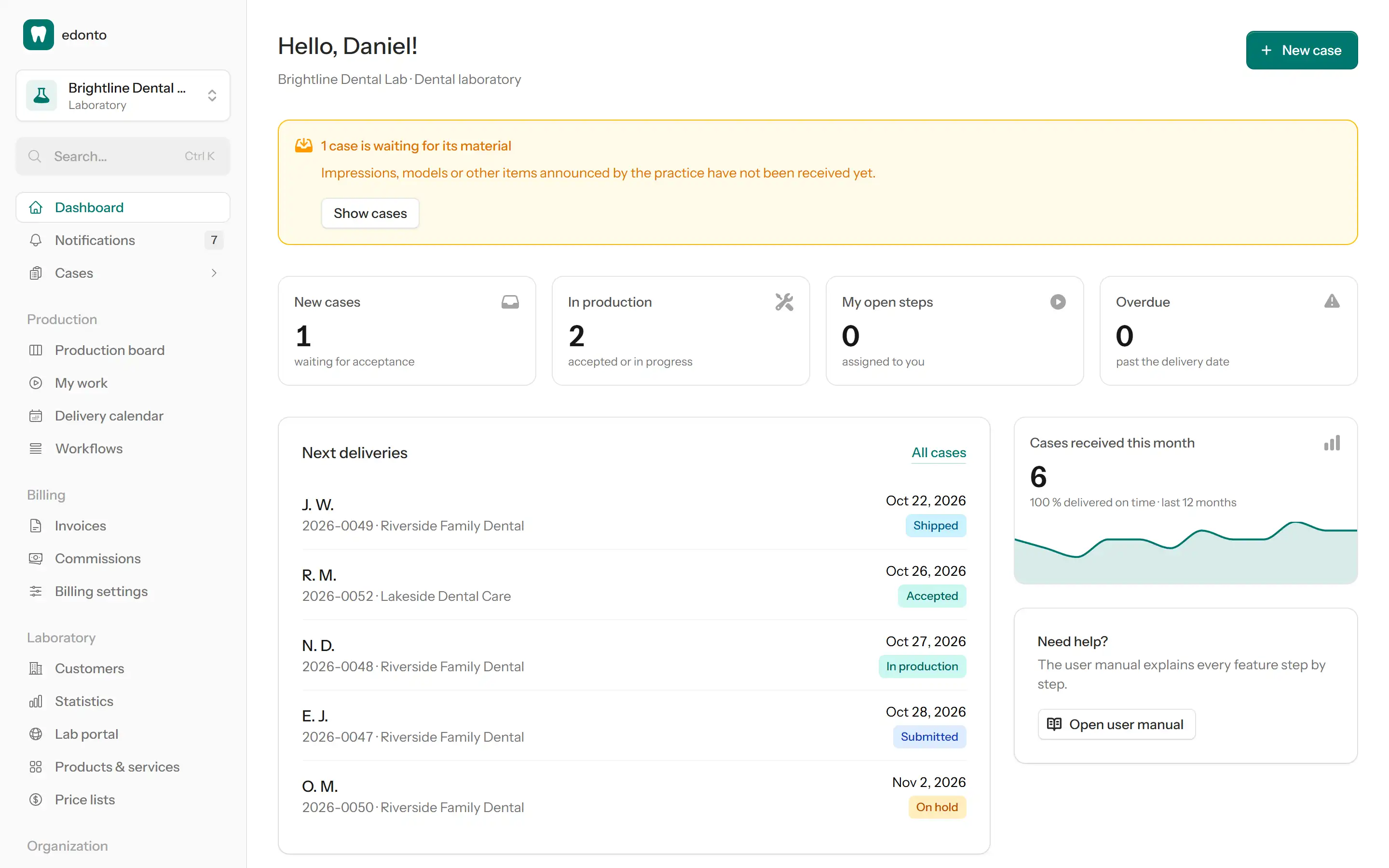Click the inbox tray icon on New cases card
This screenshot has width=1389, height=868.
click(510, 302)
